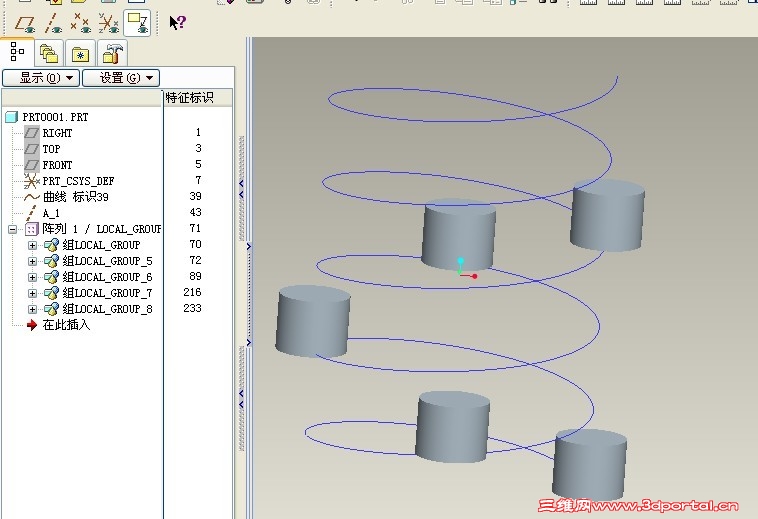Expand the 组LOCAL_GROUP_8 node

[32, 309]
